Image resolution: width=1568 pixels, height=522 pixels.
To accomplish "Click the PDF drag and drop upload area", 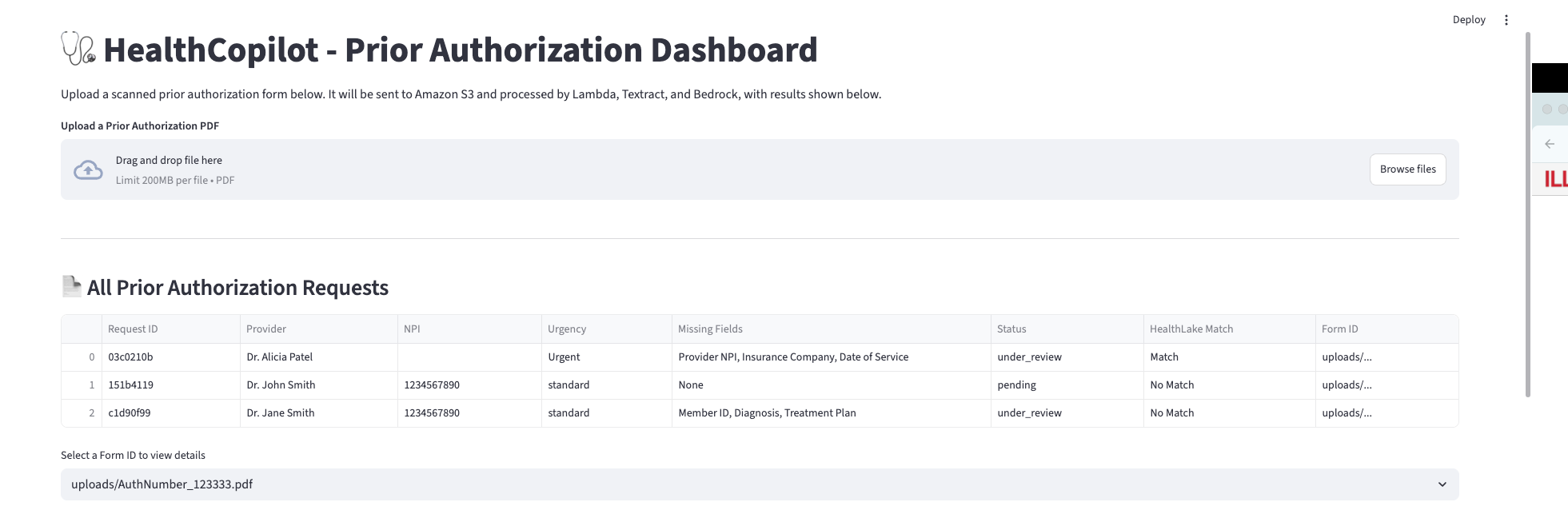I will (x=760, y=169).
